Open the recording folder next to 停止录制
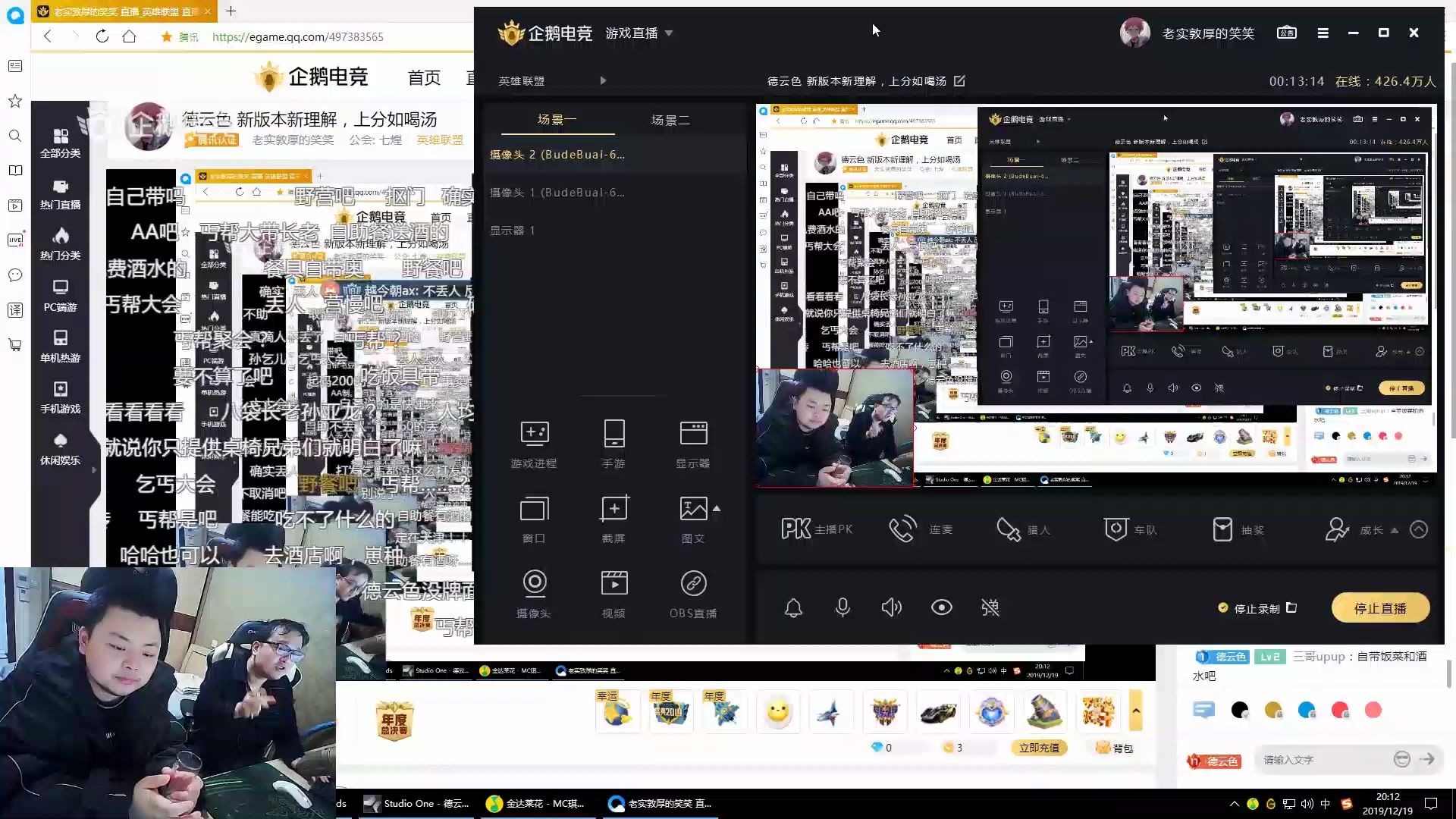Screen dimensions: 1456x819 pyautogui.click(x=1291, y=607)
